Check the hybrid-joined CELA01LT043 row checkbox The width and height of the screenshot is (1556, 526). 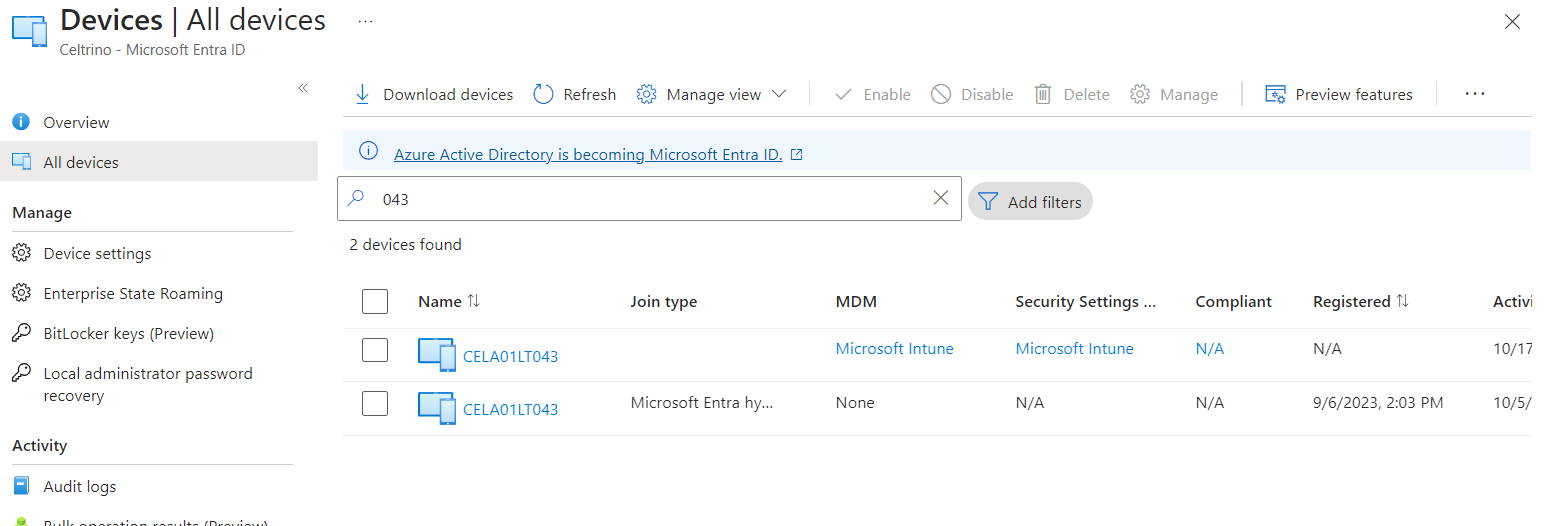tap(375, 403)
